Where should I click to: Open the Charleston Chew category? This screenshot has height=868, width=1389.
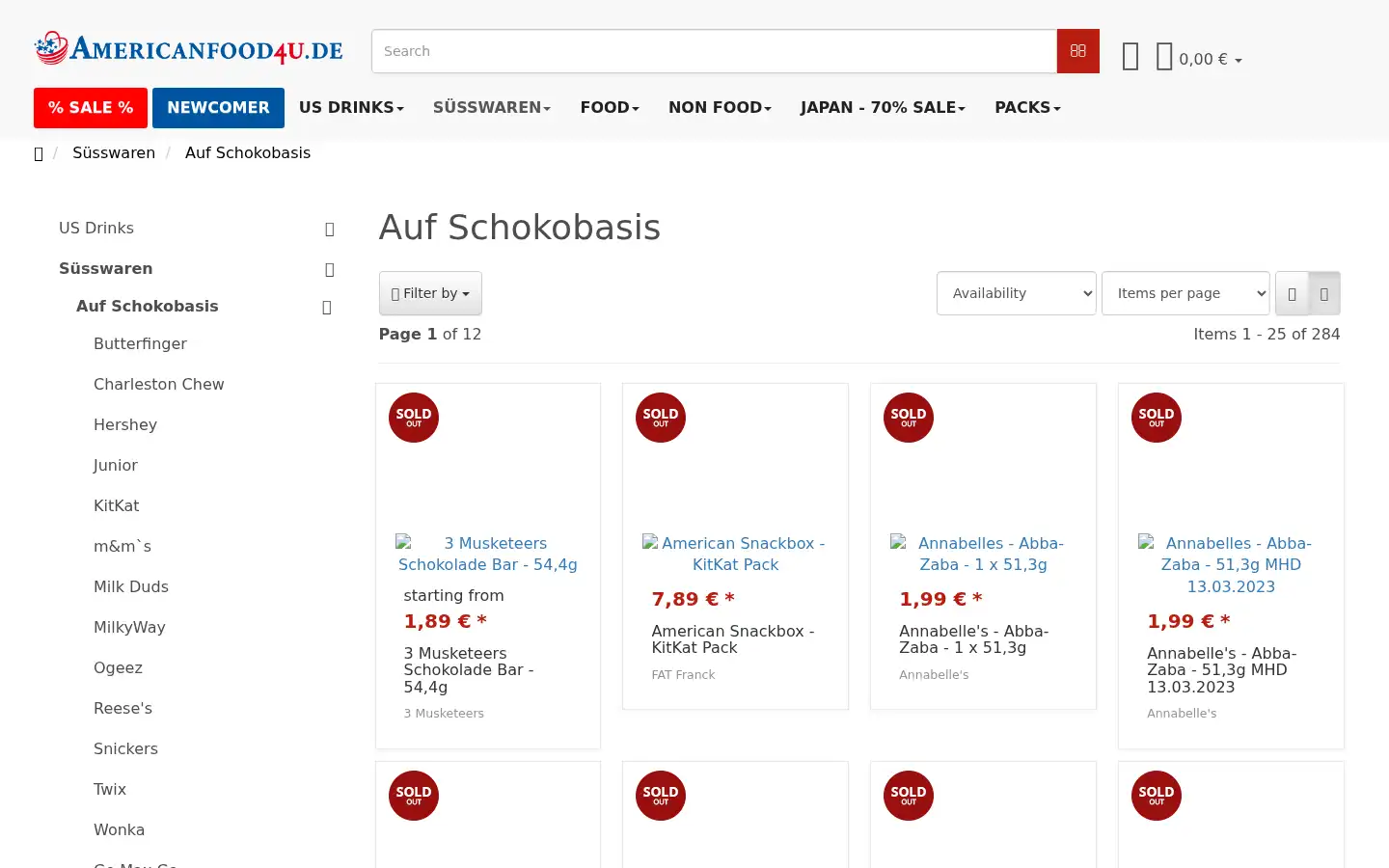159,385
